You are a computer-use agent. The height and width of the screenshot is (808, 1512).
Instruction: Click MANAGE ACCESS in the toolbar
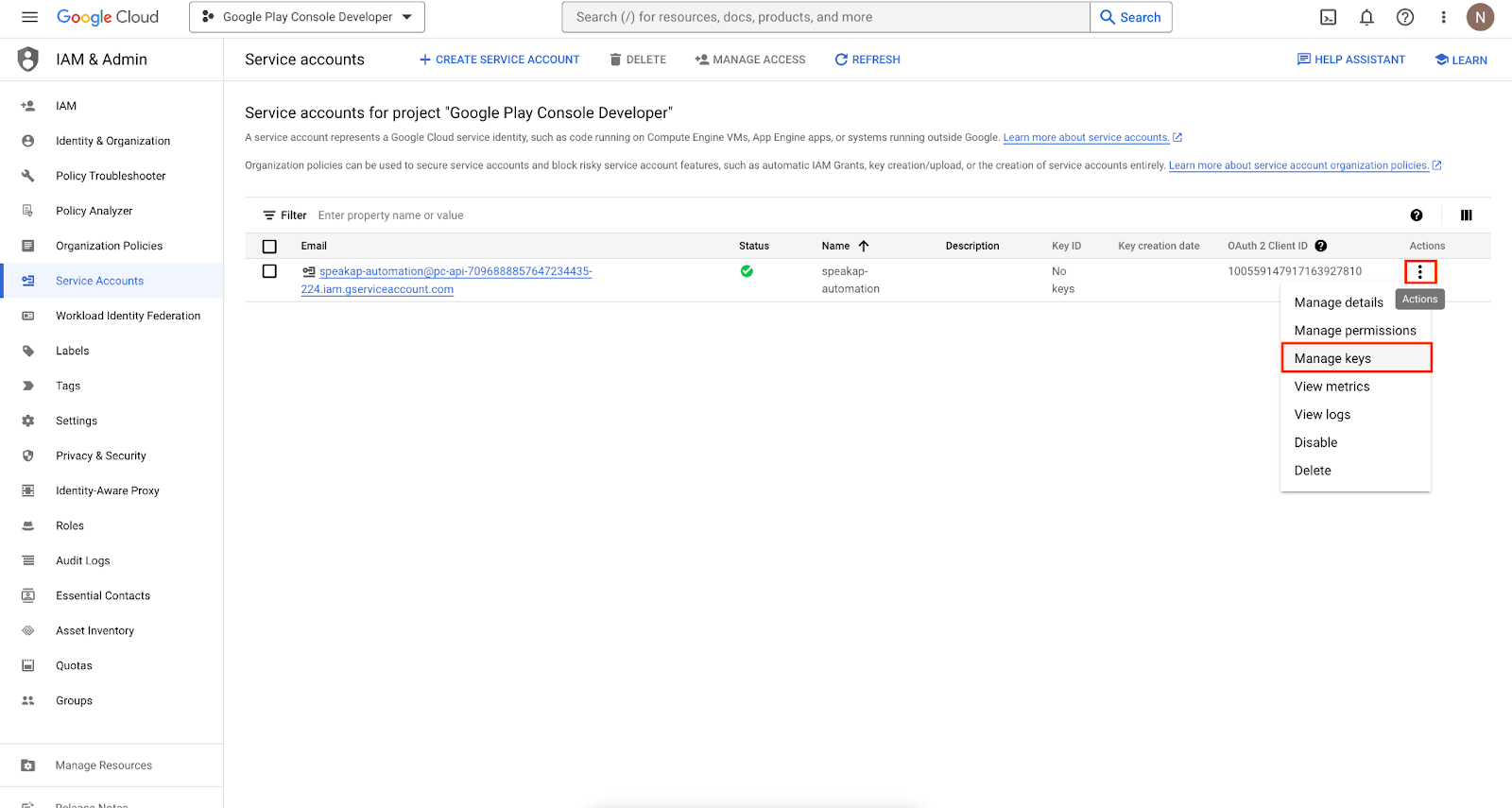tap(750, 60)
